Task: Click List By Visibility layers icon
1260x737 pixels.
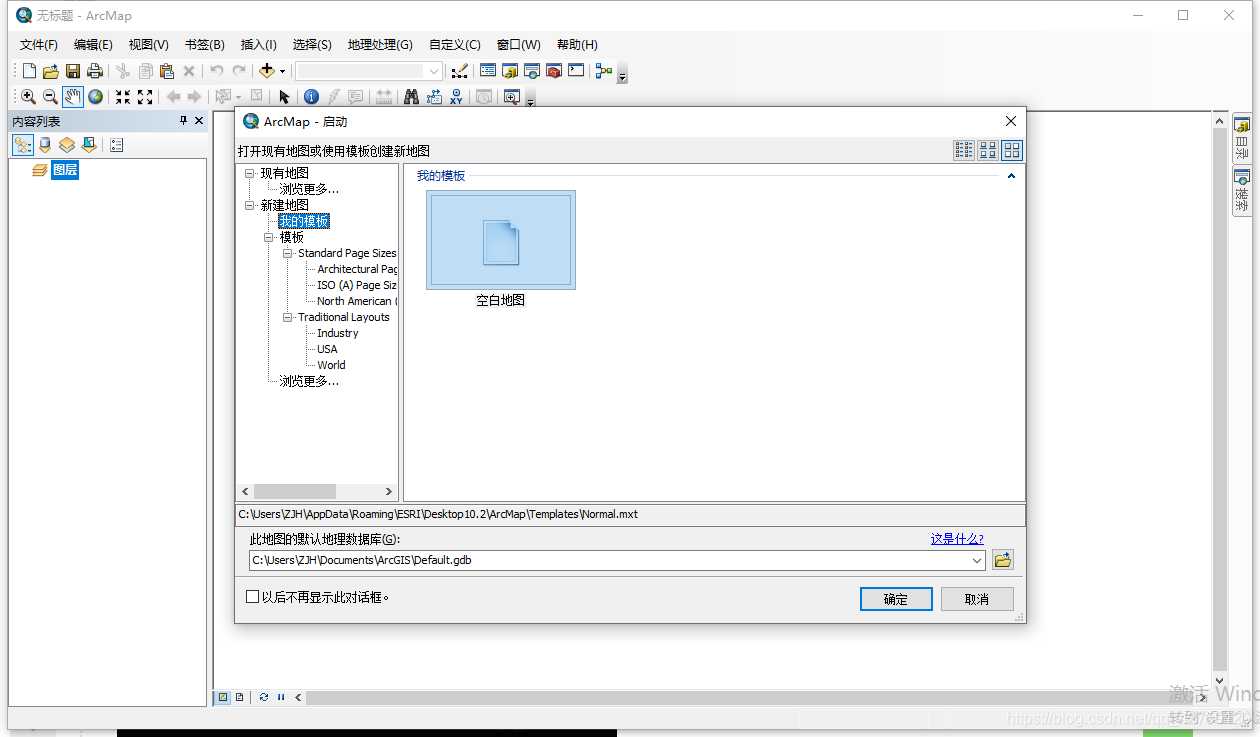Action: [67, 145]
